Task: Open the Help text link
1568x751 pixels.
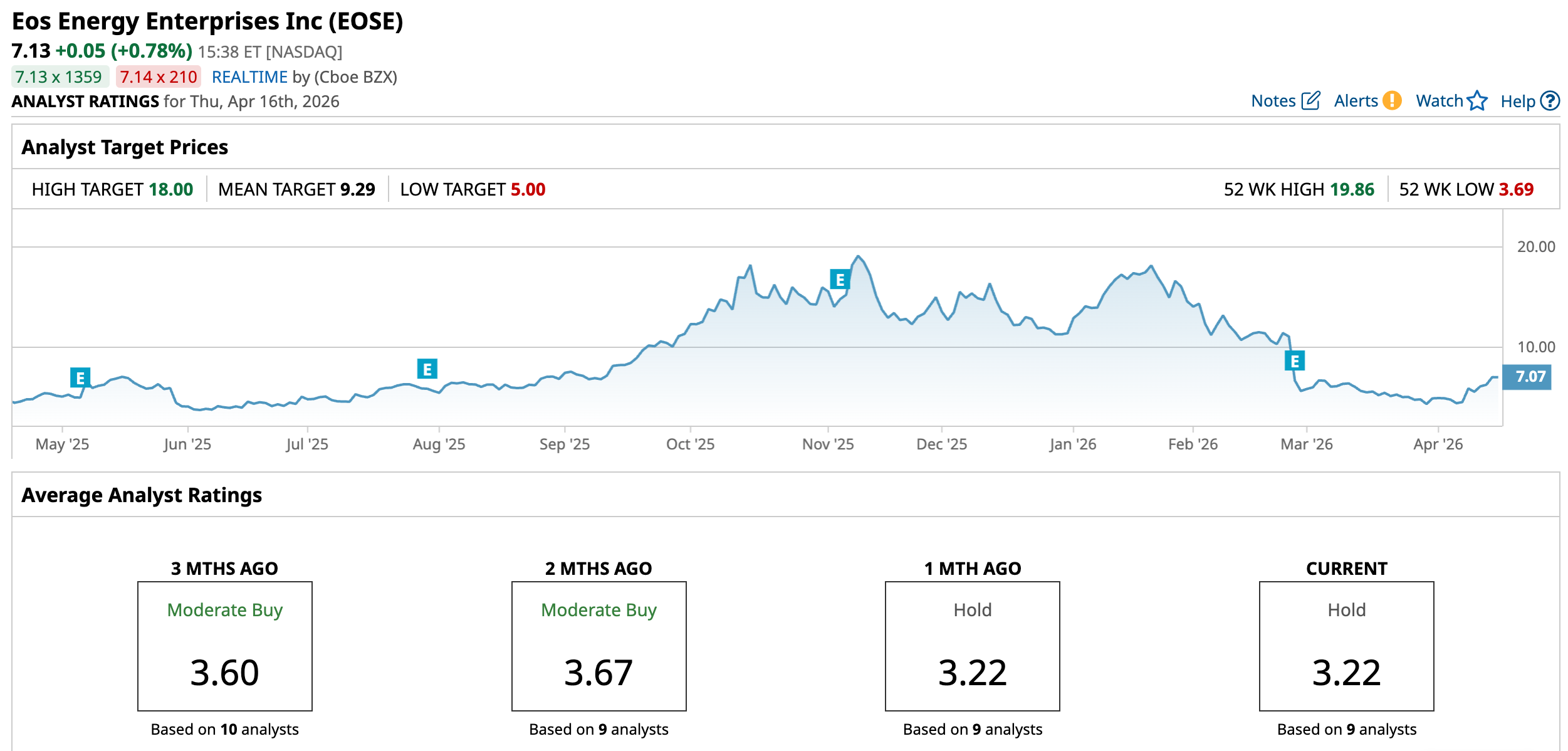Action: pos(1517,102)
